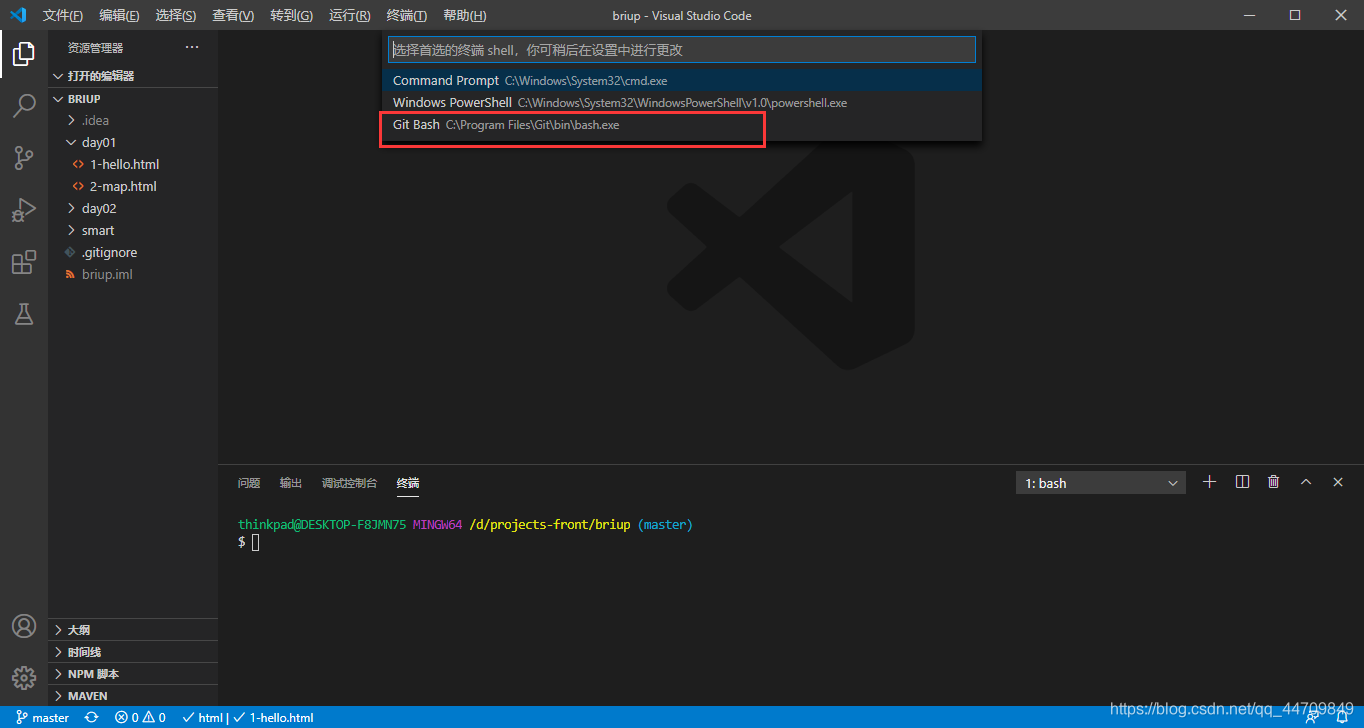Collapse the day01 folder
1364x728 pixels.
tap(133, 142)
